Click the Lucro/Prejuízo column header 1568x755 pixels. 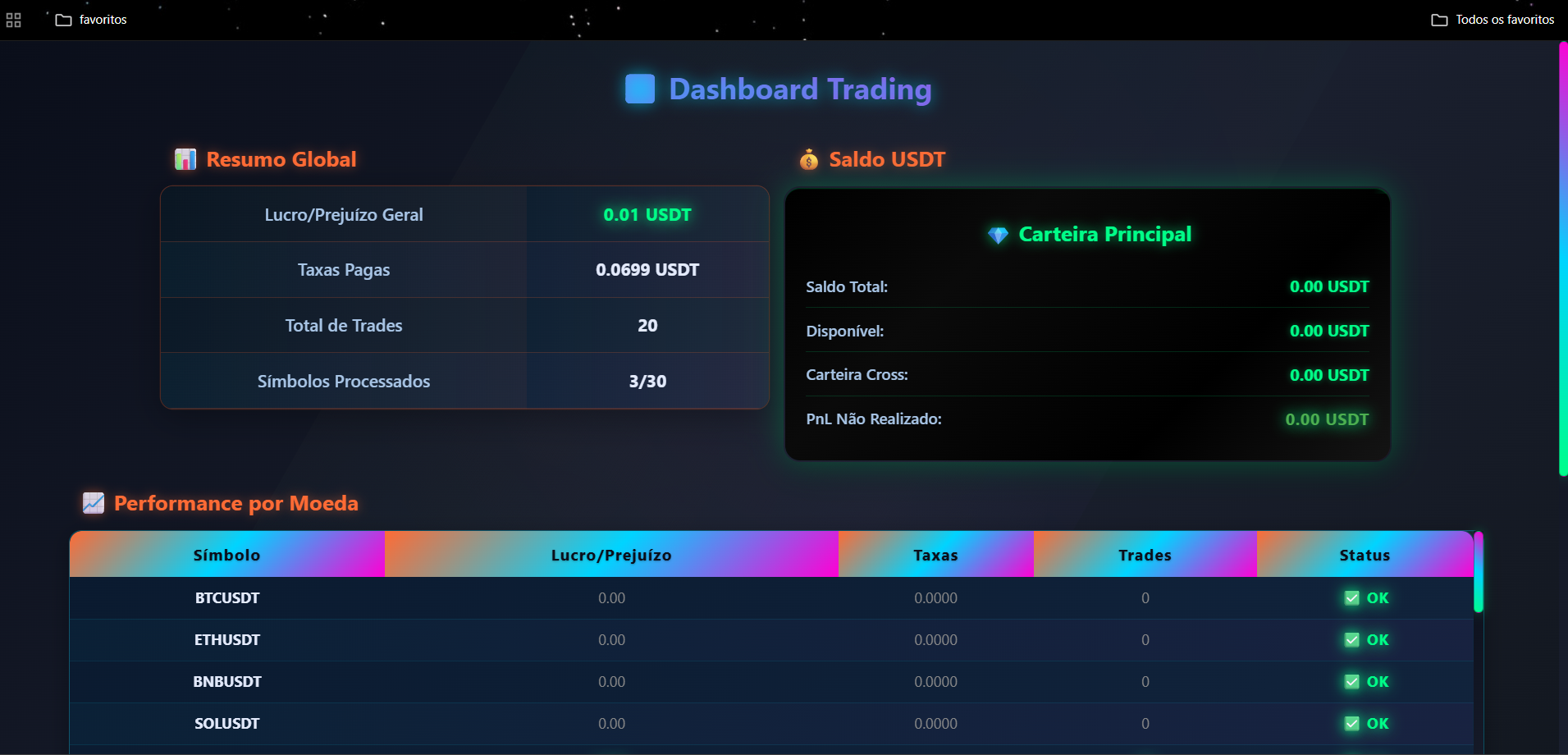click(611, 555)
